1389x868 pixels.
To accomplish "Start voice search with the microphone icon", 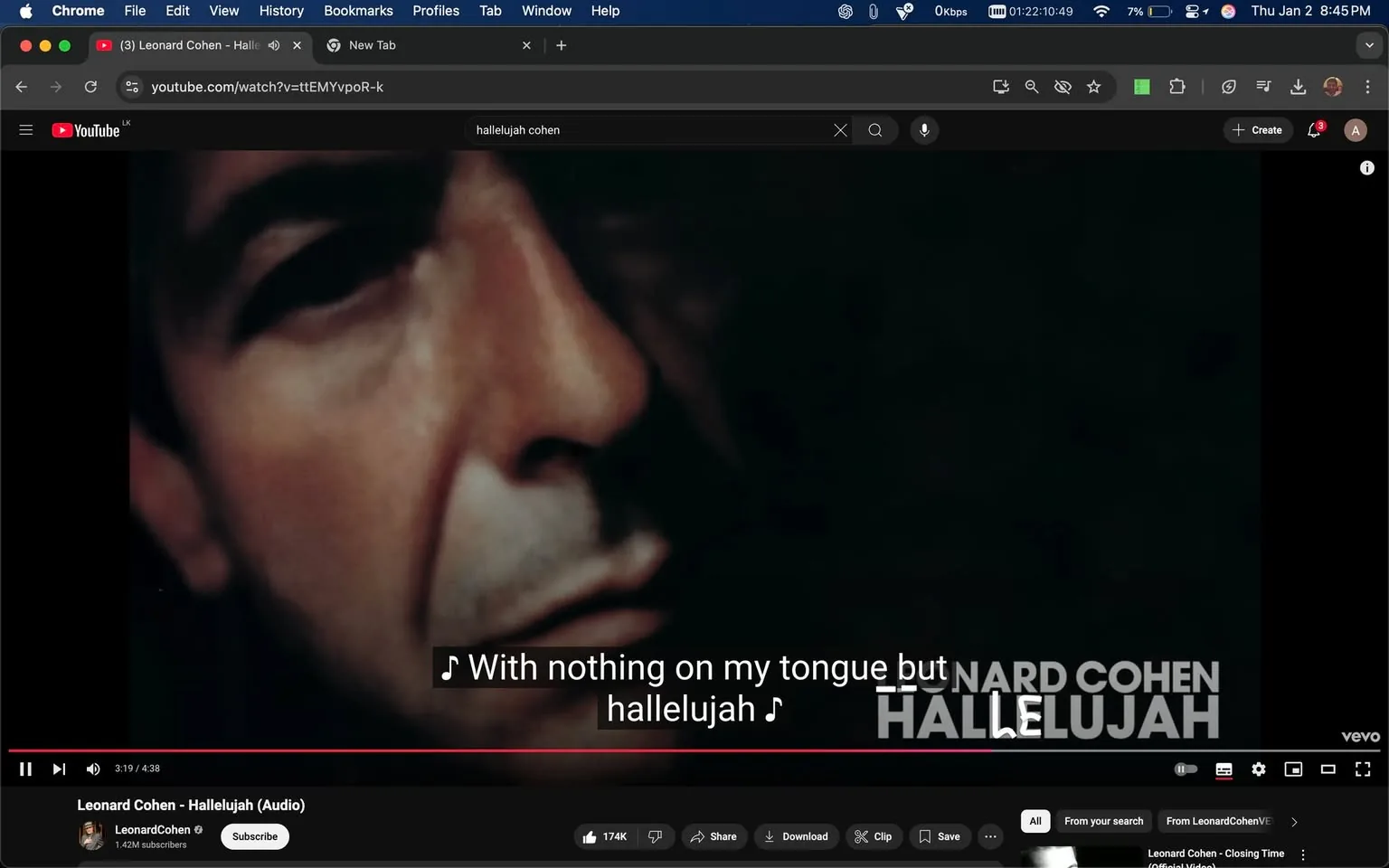I will 923,129.
